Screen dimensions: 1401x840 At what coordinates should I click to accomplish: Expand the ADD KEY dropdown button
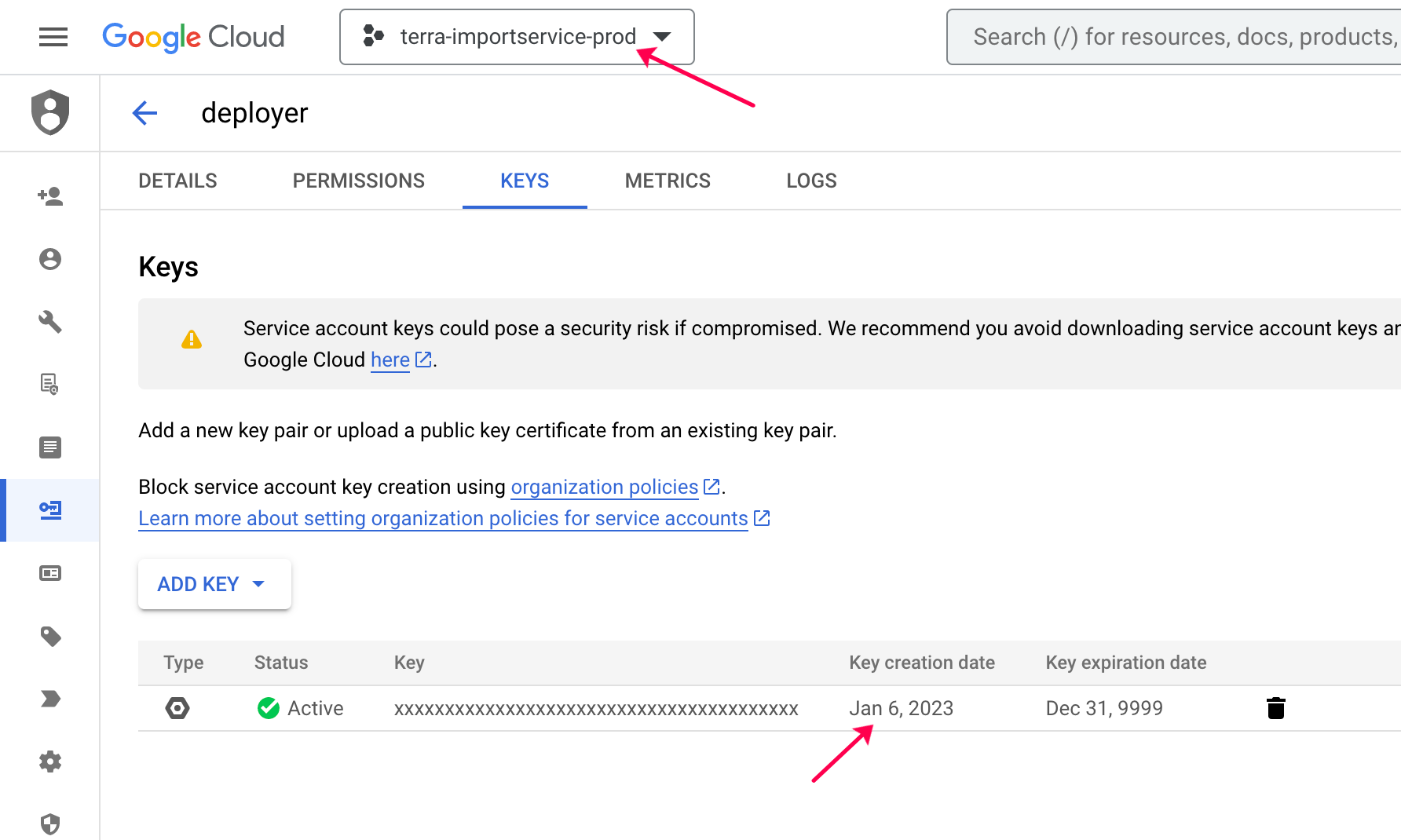(x=214, y=584)
